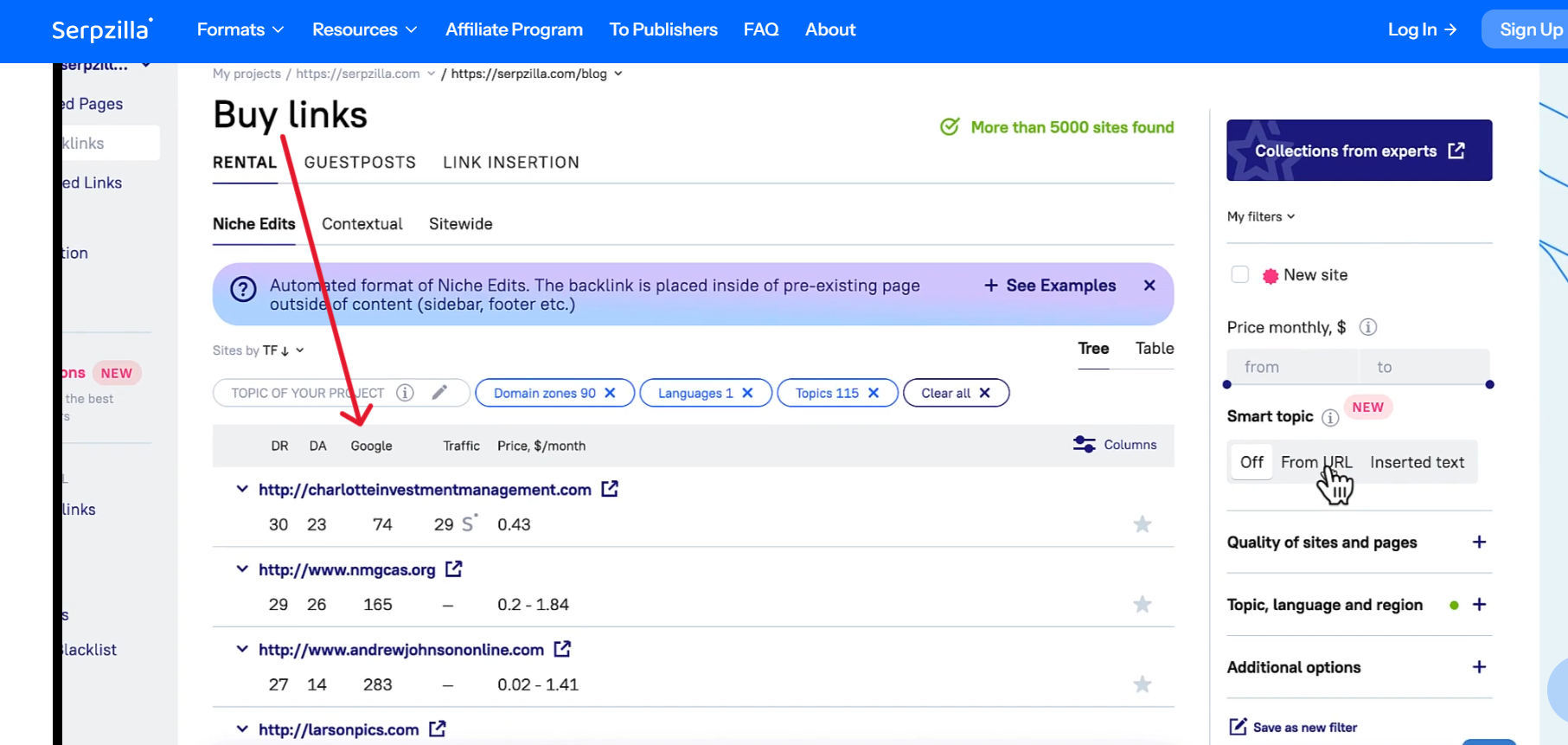Click See Examples in the banner
The height and width of the screenshot is (745, 1568).
(x=1050, y=286)
